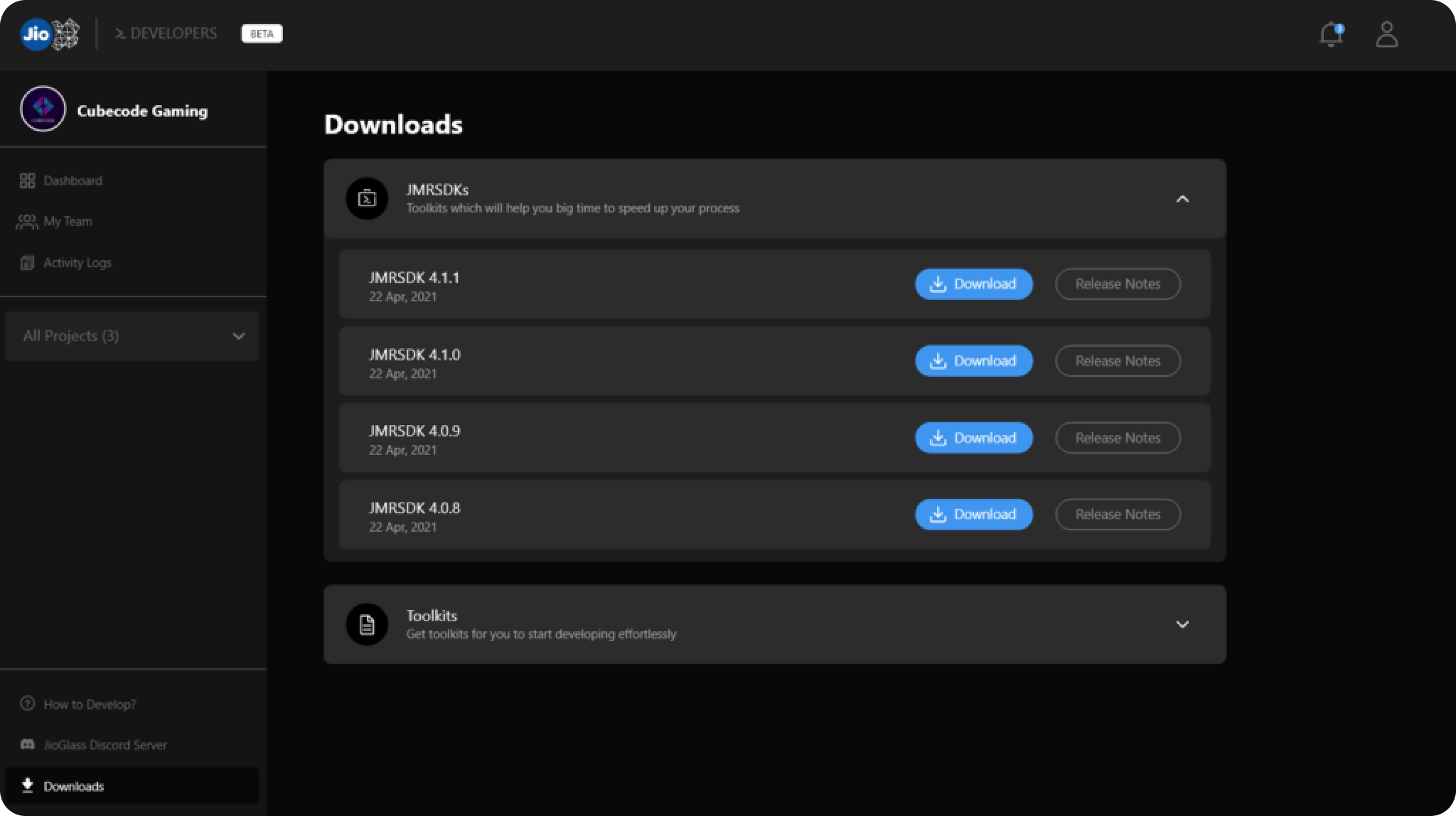Download JMRSDK 4.0.9

tap(973, 438)
